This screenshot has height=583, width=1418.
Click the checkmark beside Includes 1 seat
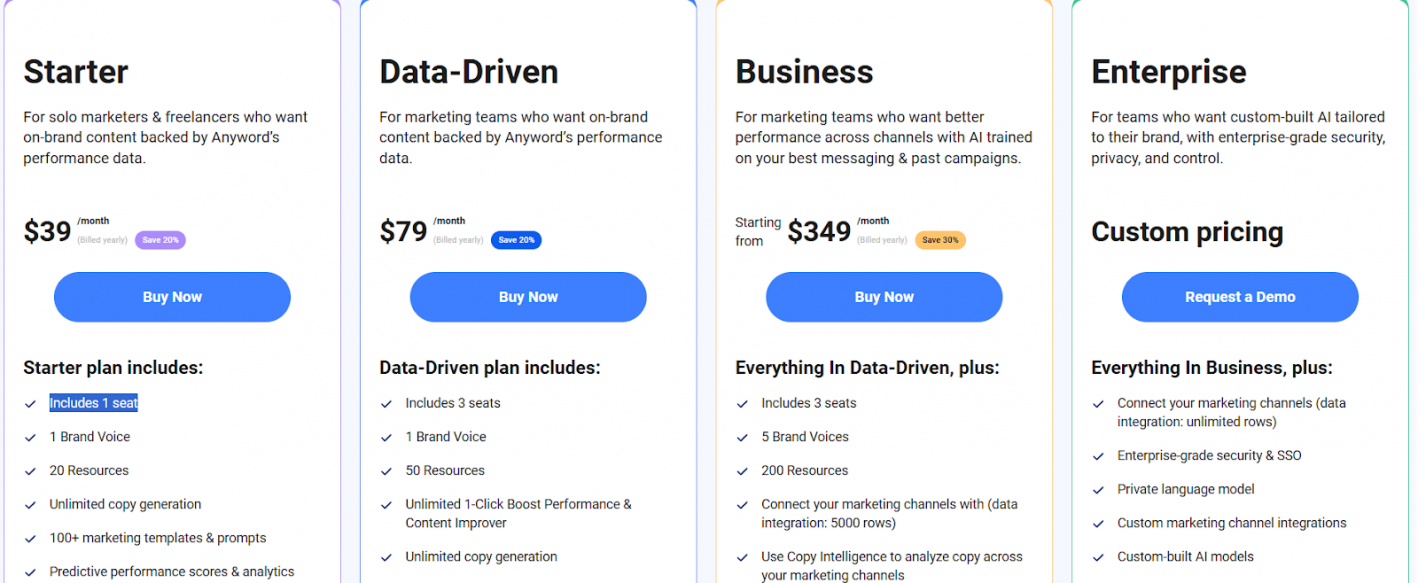tap(31, 404)
